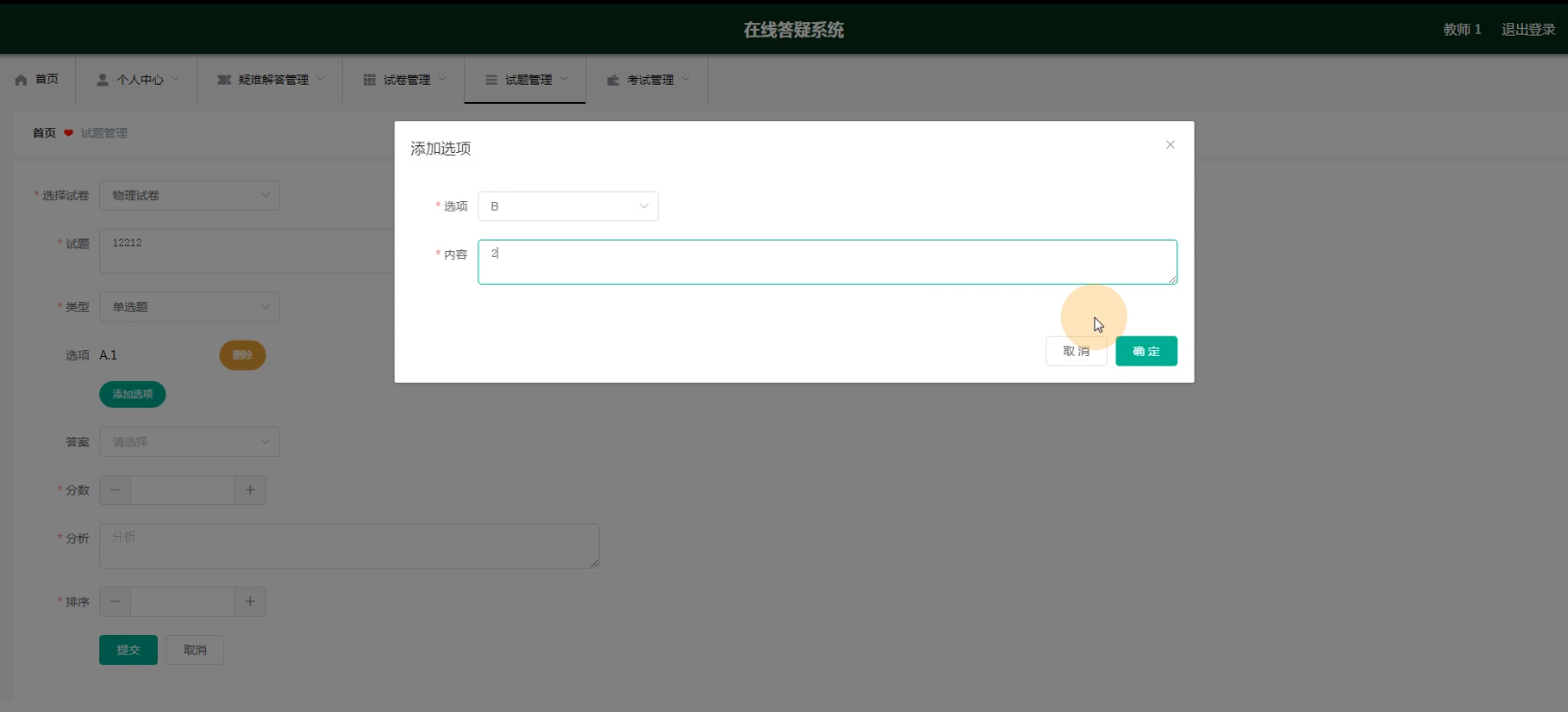
Task: Increase 分数 with plus button
Action: coord(250,490)
